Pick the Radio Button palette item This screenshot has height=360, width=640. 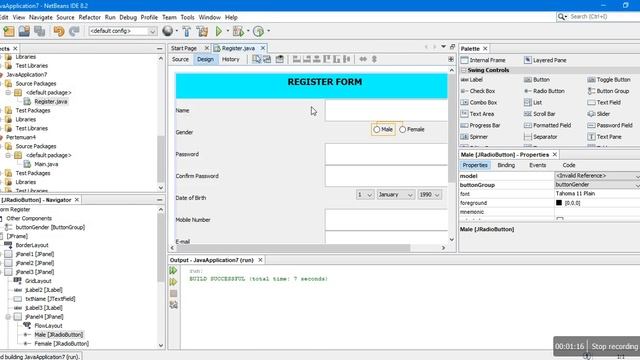[x=544, y=91]
